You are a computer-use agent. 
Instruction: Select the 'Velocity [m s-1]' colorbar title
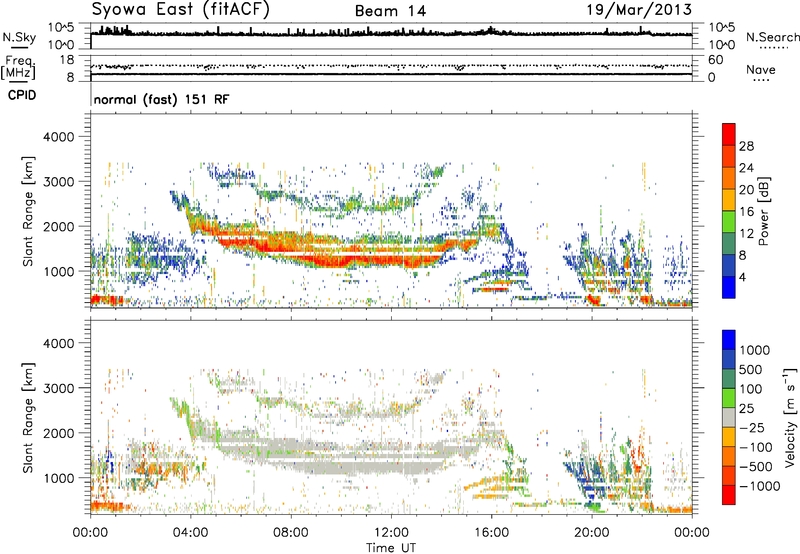pyautogui.click(x=790, y=417)
